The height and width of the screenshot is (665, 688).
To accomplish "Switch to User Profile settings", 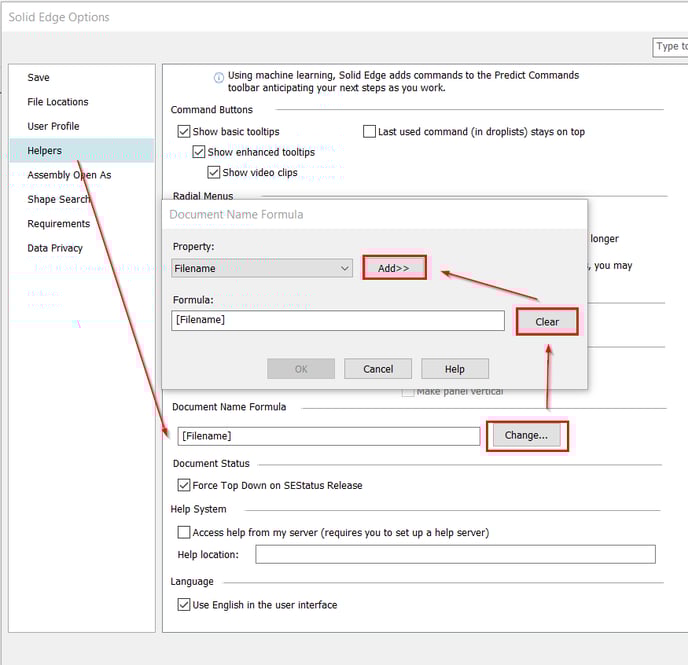I will click(x=53, y=126).
